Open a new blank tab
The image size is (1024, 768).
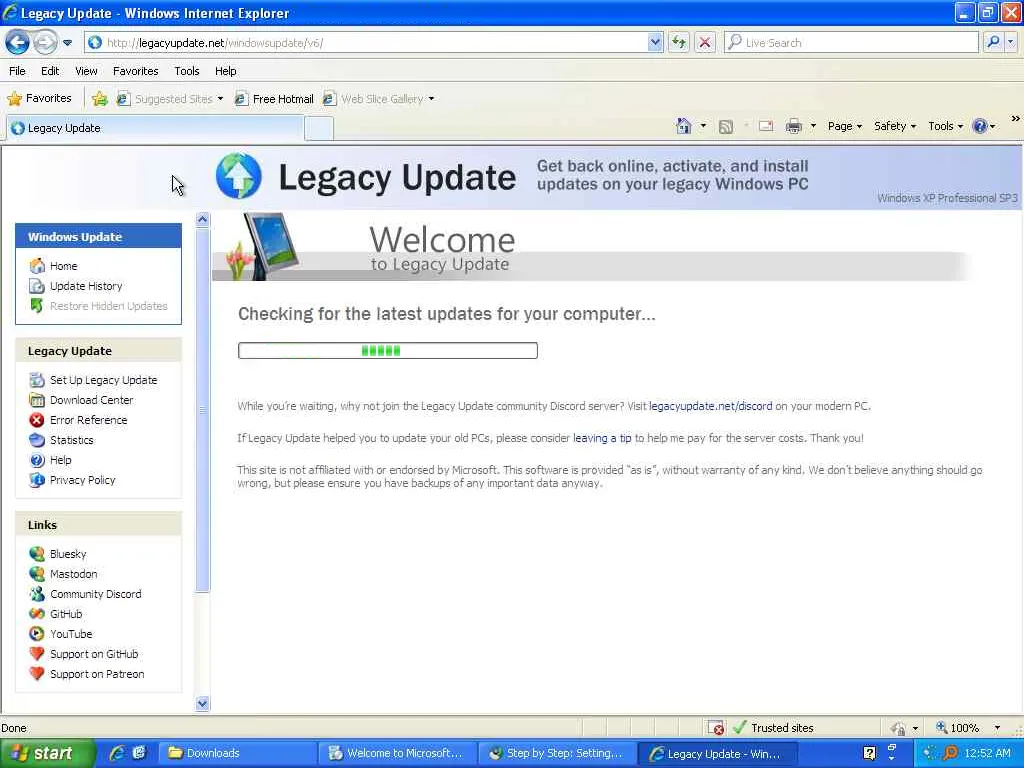tap(319, 129)
